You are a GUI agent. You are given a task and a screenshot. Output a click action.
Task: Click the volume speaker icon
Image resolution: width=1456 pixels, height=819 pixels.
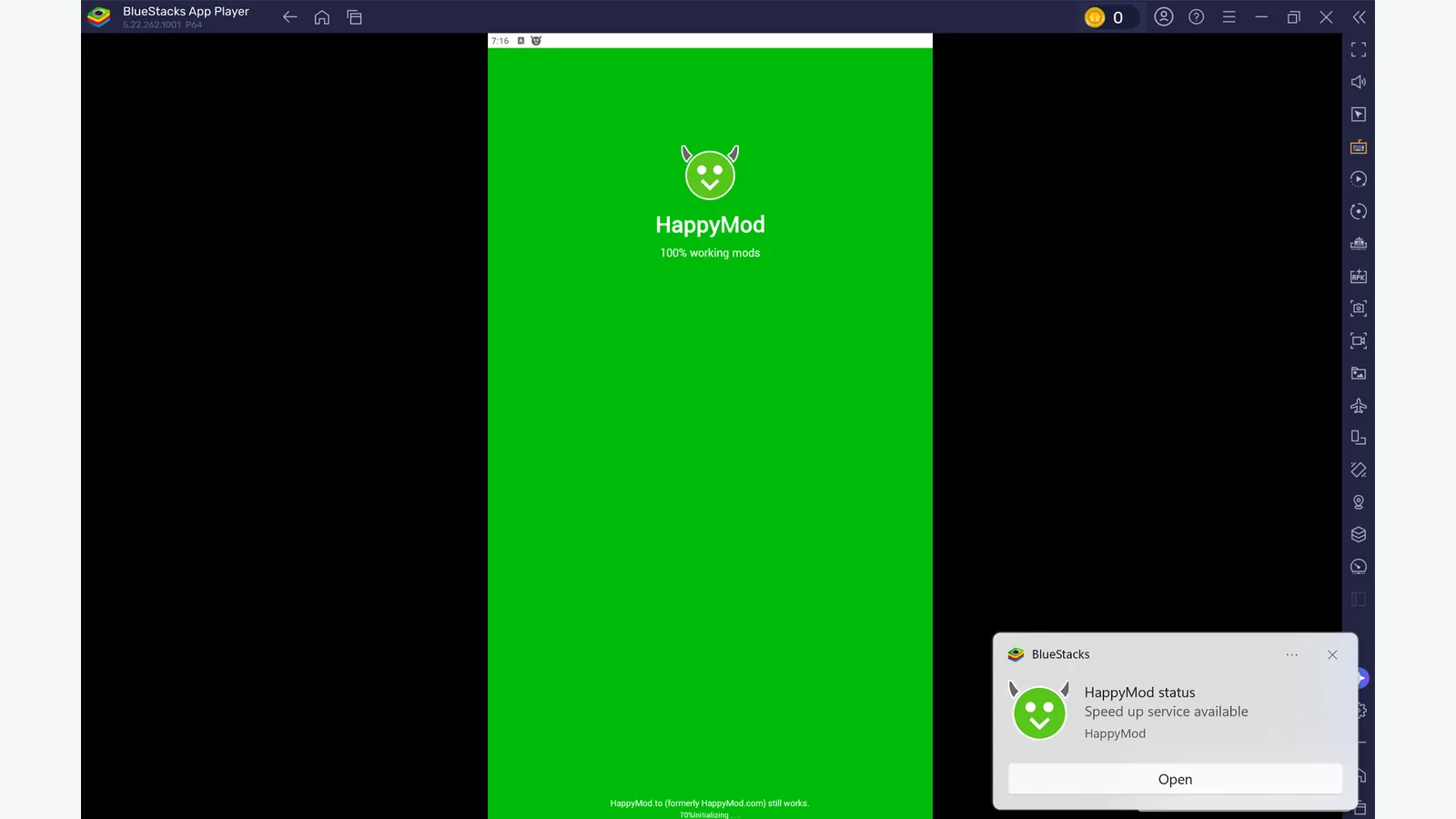point(1359,82)
